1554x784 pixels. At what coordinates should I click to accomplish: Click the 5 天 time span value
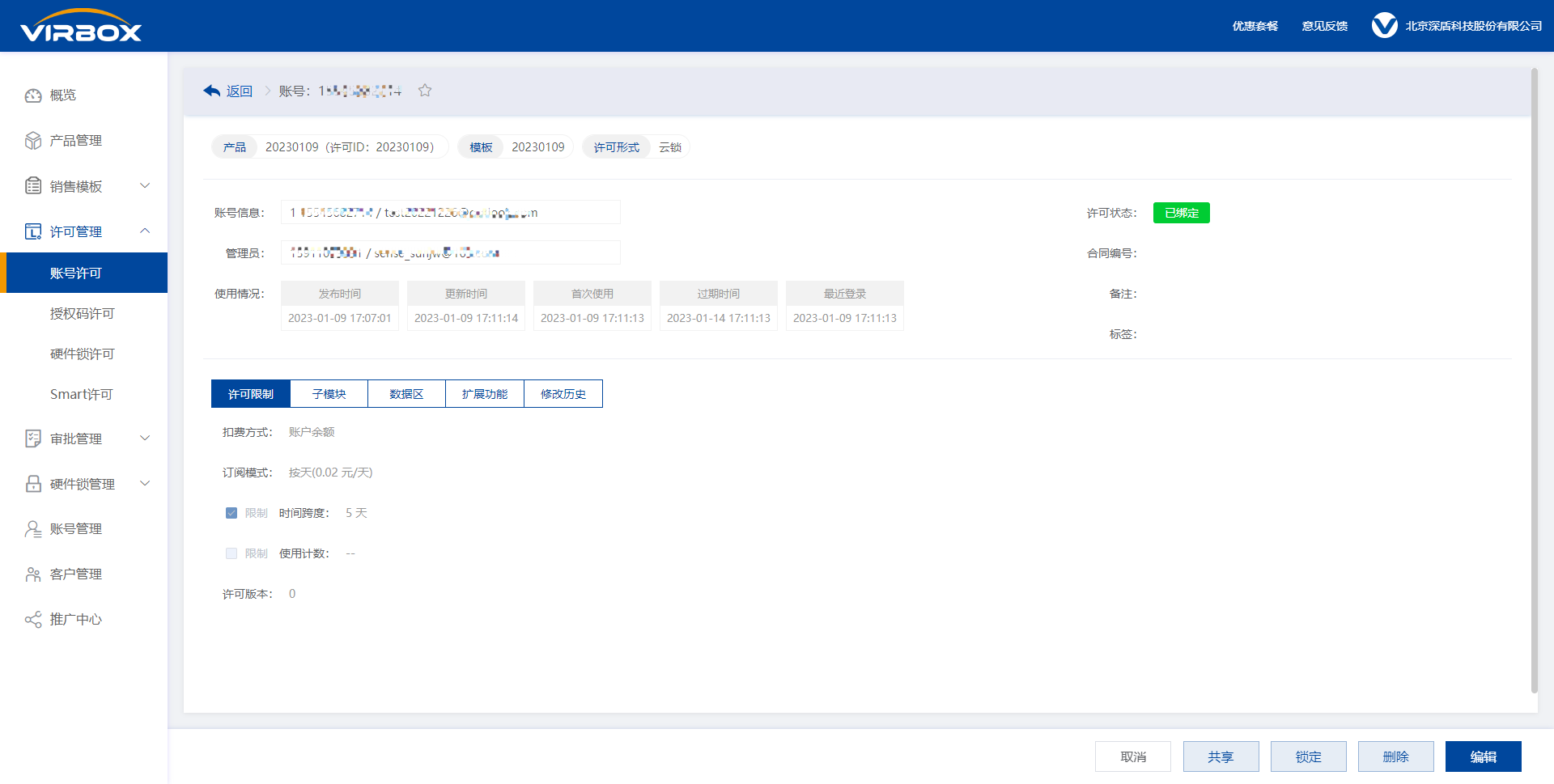pos(356,513)
